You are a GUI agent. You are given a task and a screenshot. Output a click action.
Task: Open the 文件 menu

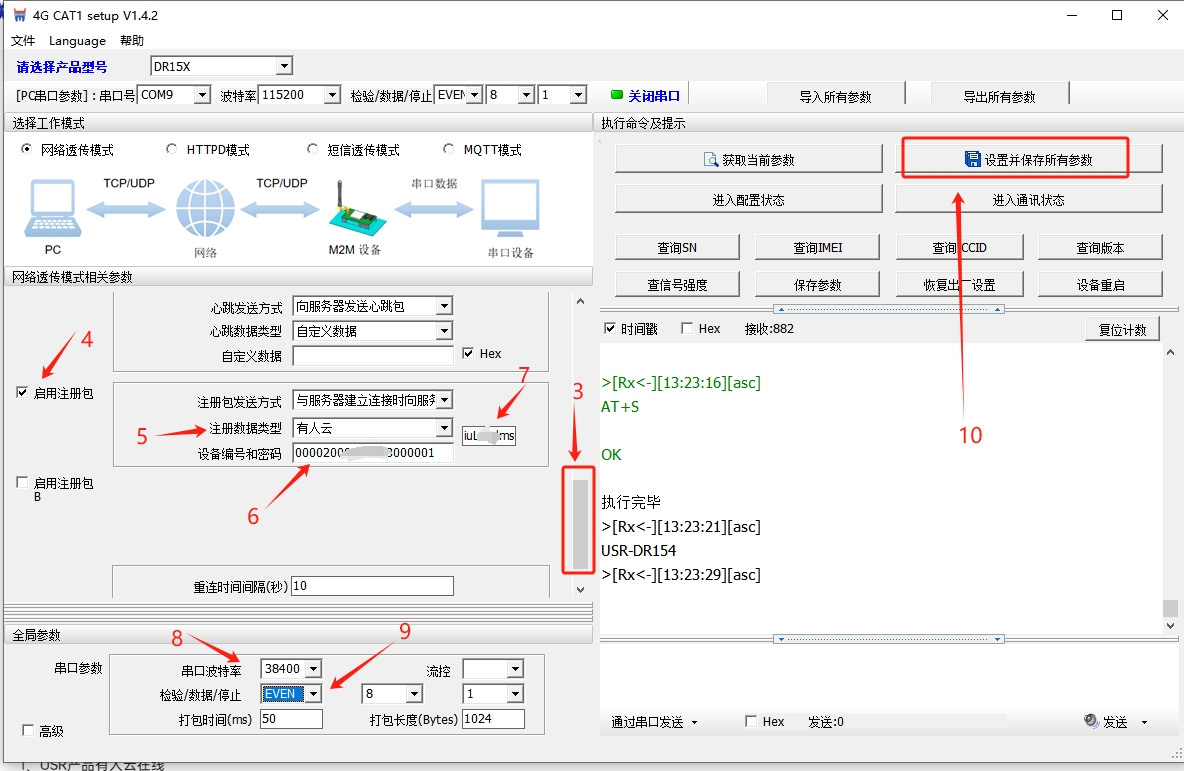click(23, 41)
